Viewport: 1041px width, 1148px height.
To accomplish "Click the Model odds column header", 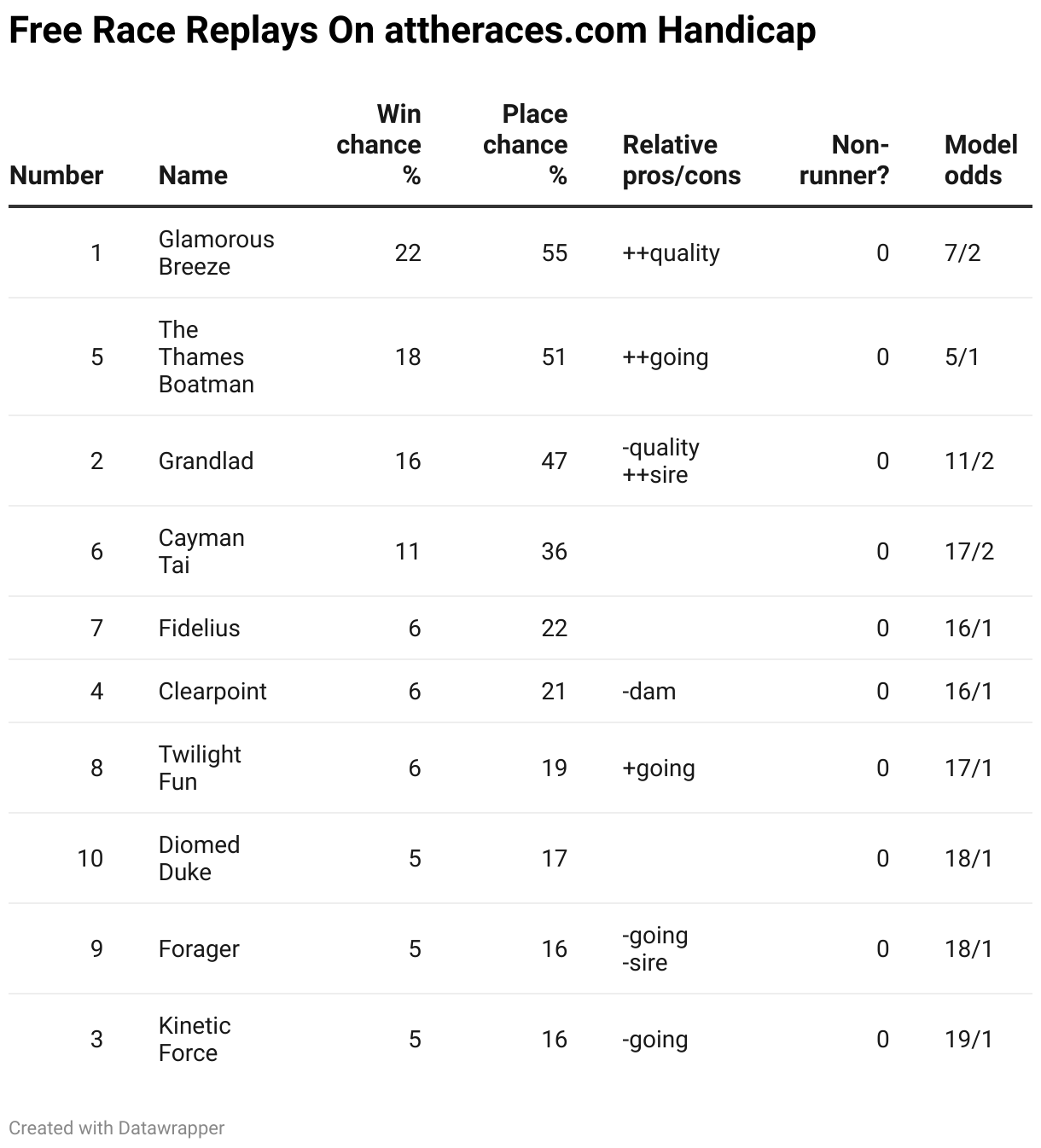I will (x=980, y=159).
